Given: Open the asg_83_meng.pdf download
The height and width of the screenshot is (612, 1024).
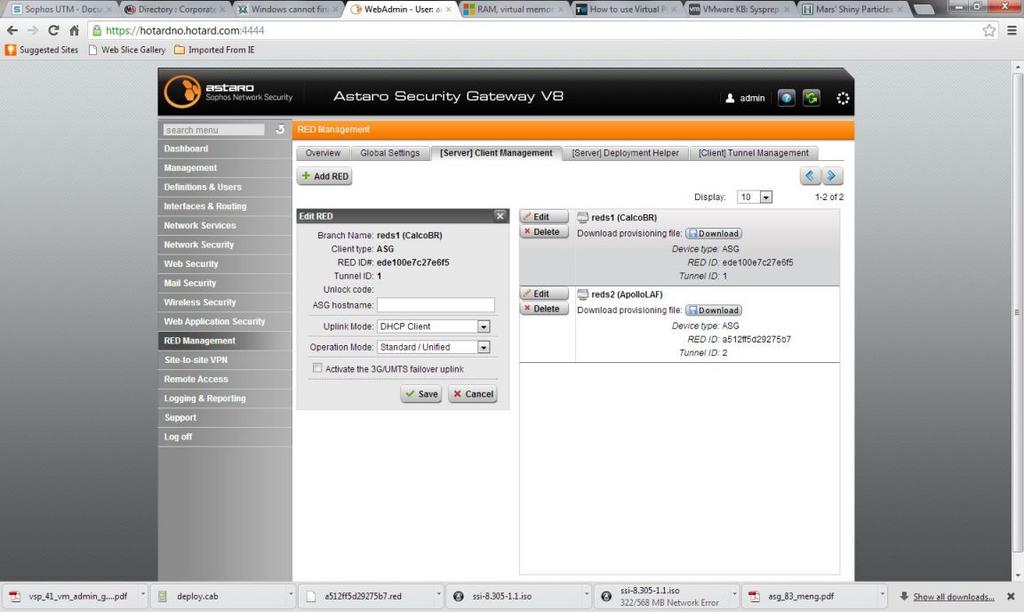Looking at the screenshot, I should pyautogui.click(x=810, y=596).
